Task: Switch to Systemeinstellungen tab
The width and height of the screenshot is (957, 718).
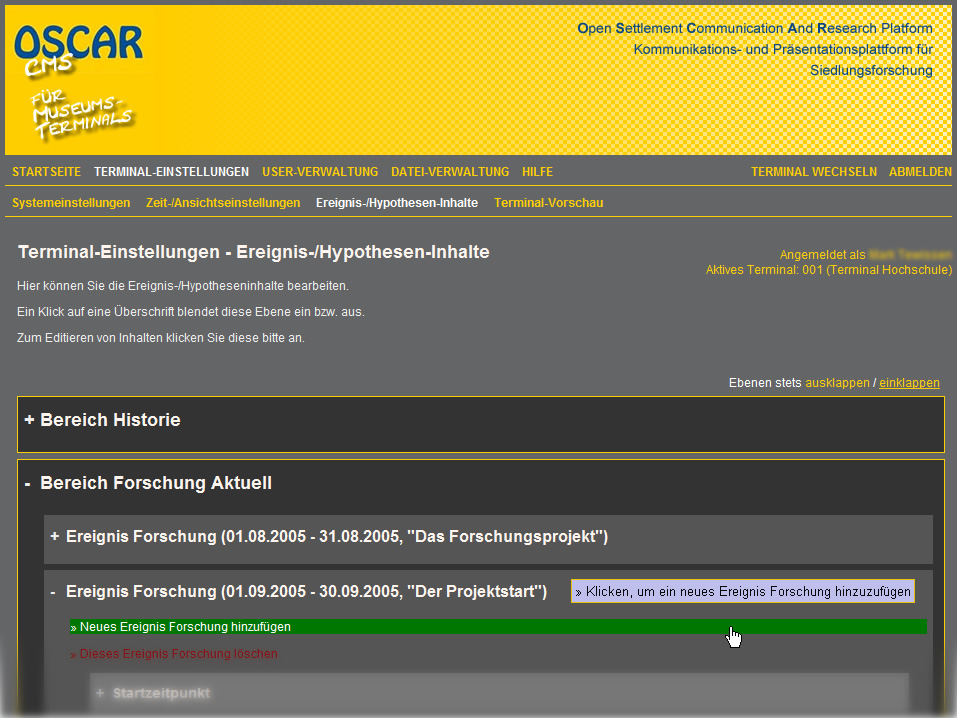Action: (x=71, y=203)
